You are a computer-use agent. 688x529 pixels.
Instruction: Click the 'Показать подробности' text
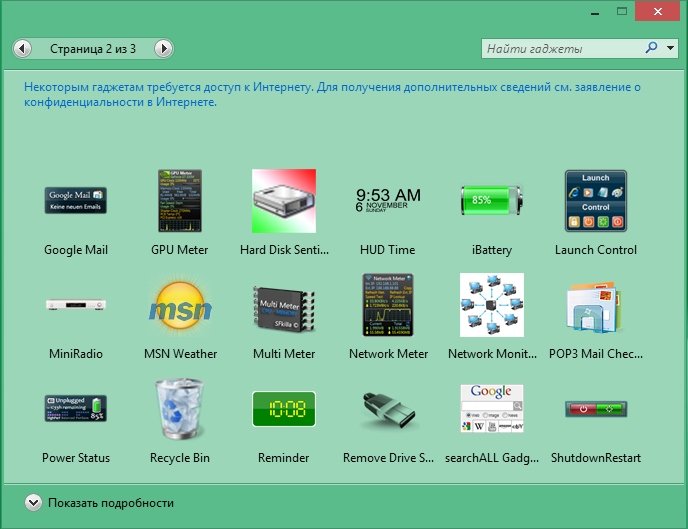tap(111, 503)
